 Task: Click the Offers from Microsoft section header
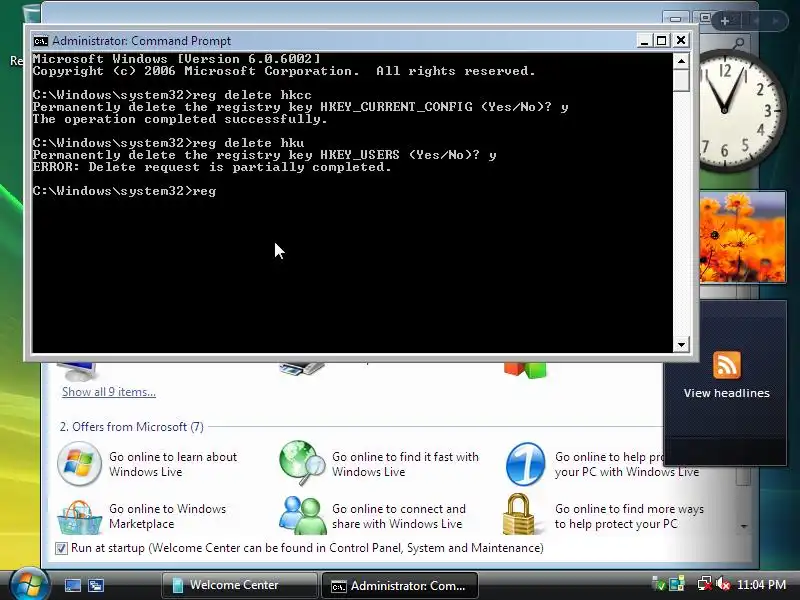(132, 427)
